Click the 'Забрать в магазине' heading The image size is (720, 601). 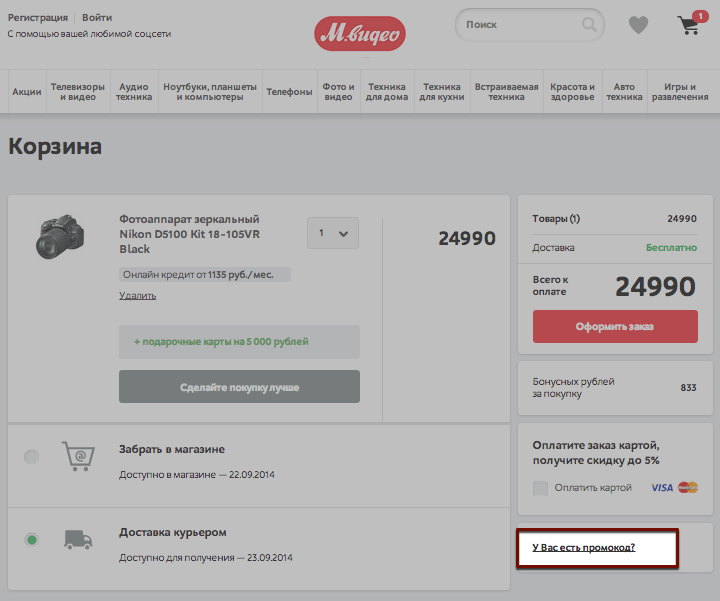pyautogui.click(x=172, y=449)
